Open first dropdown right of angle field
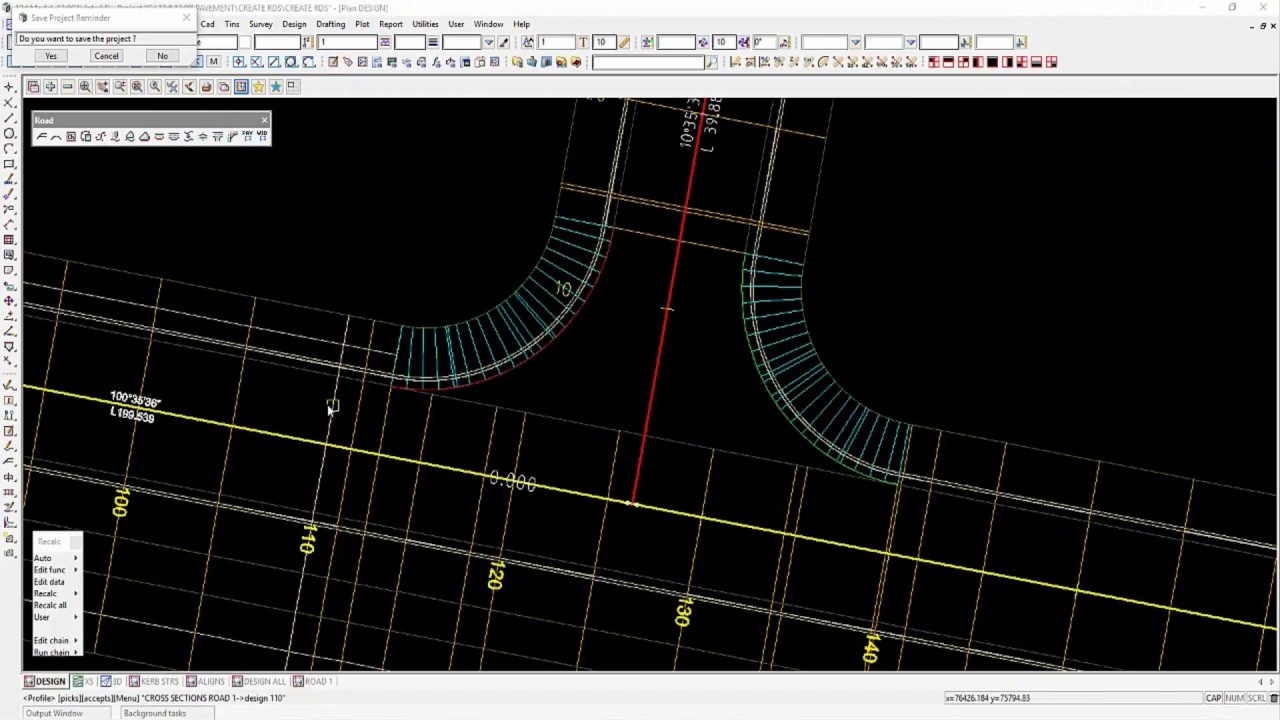 tap(855, 42)
